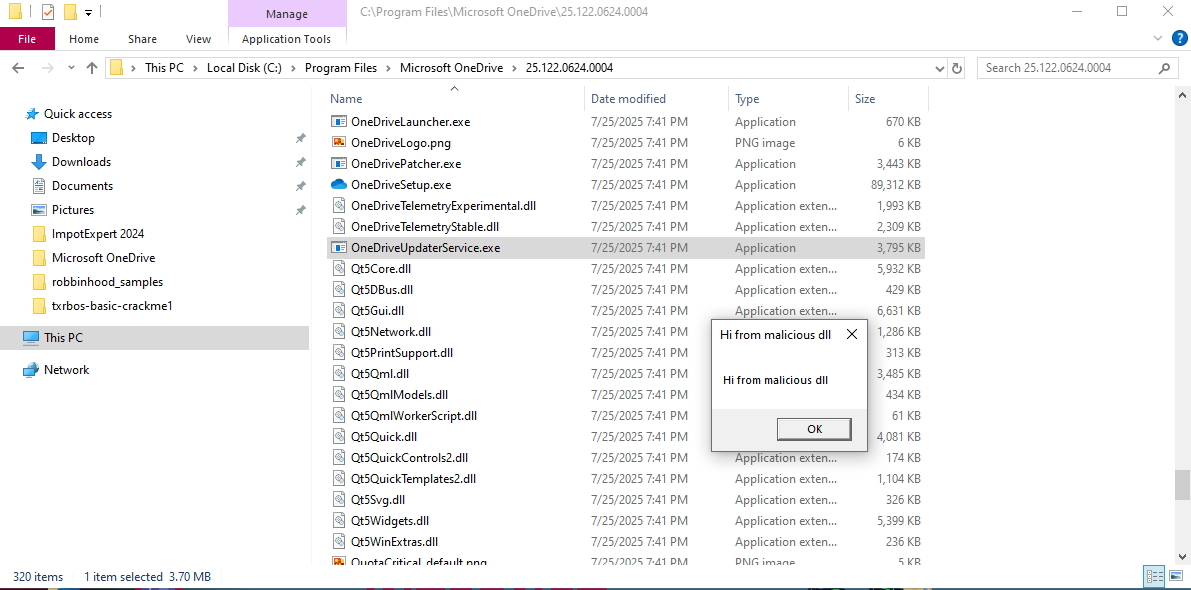This screenshot has height=590, width=1191.
Task: Open recent locations dropdown arrow
Action: (x=71, y=68)
